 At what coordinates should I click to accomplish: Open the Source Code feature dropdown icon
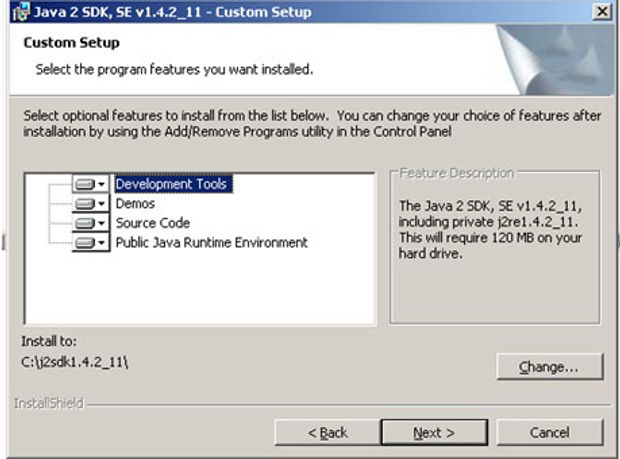[x=91, y=223]
